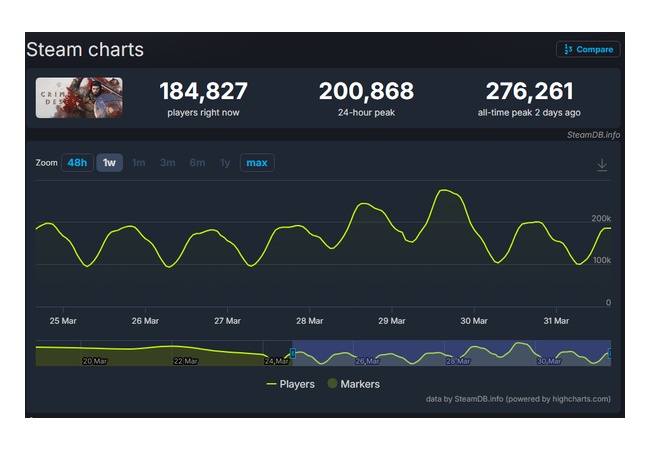Grab the right navigator range handle

tap(609, 353)
